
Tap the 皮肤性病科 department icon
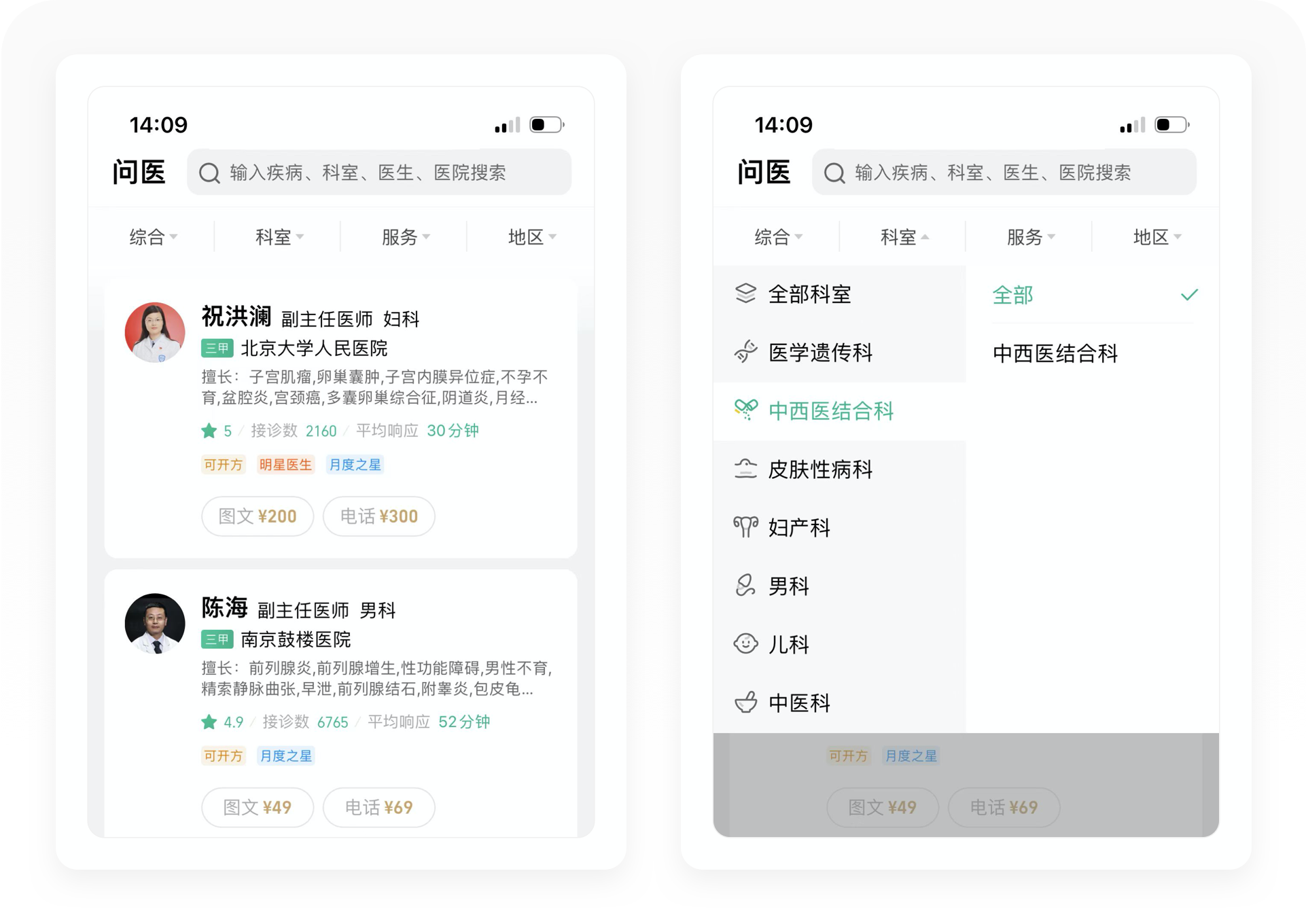click(745, 469)
